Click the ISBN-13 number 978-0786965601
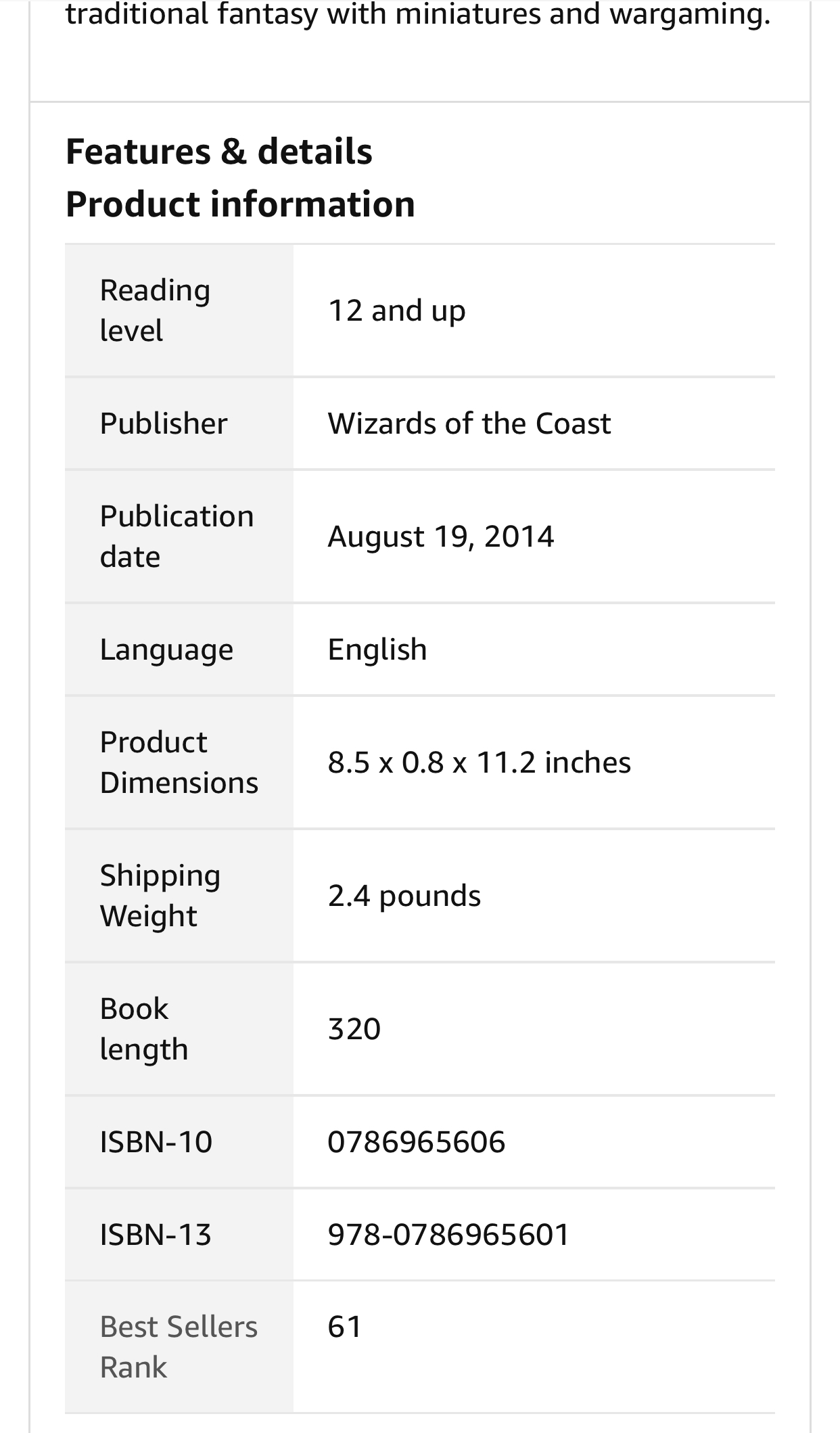840x1433 pixels. [x=449, y=1235]
